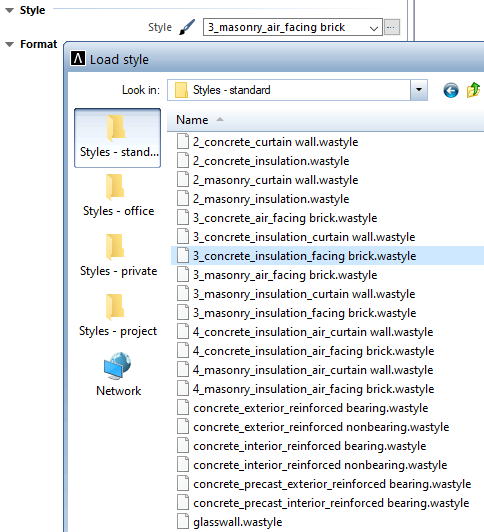
Task: Open the style browse ellipsis button
Action: coord(391,27)
